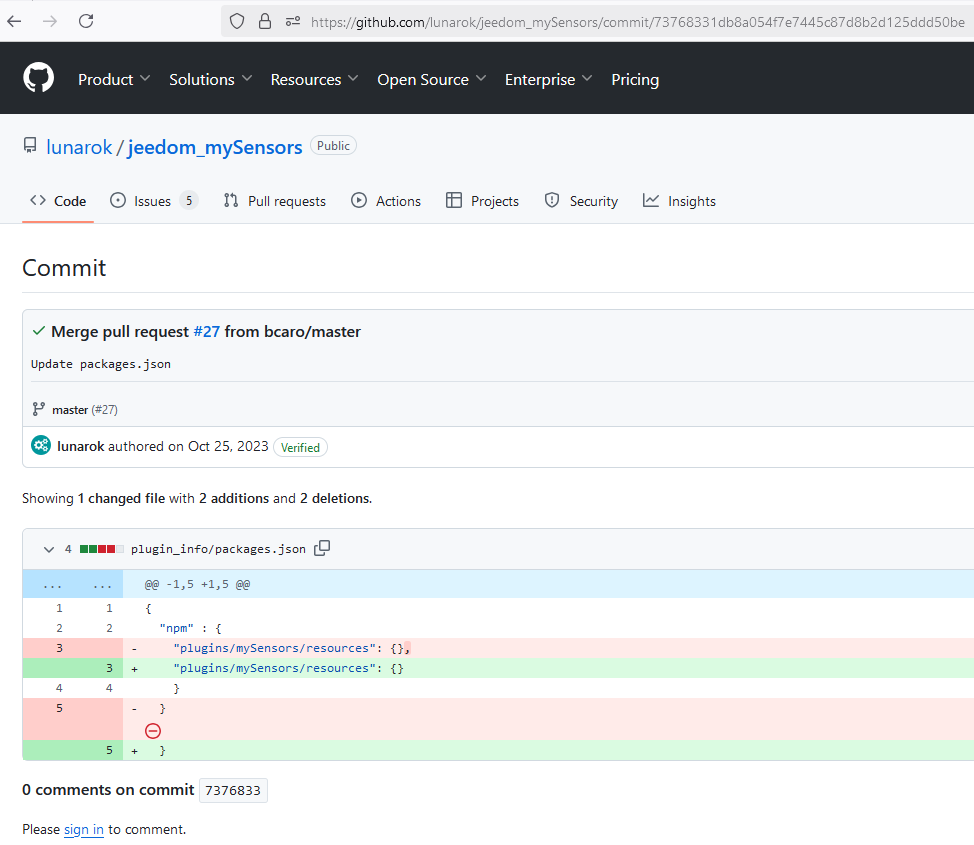Expand hidden lines above the diff hunk
This screenshot has width=974, height=845.
tap(73, 584)
